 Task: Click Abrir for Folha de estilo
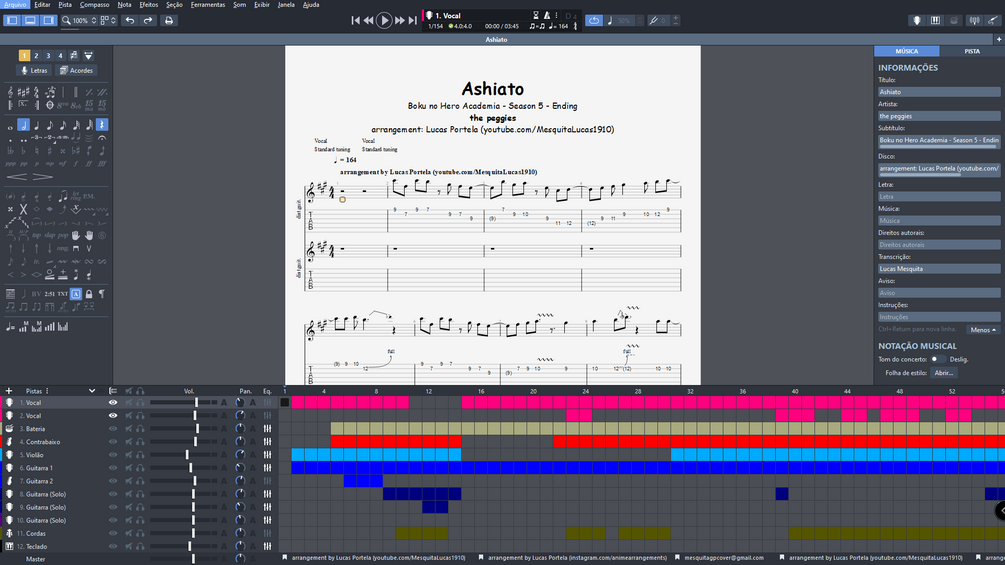[943, 373]
